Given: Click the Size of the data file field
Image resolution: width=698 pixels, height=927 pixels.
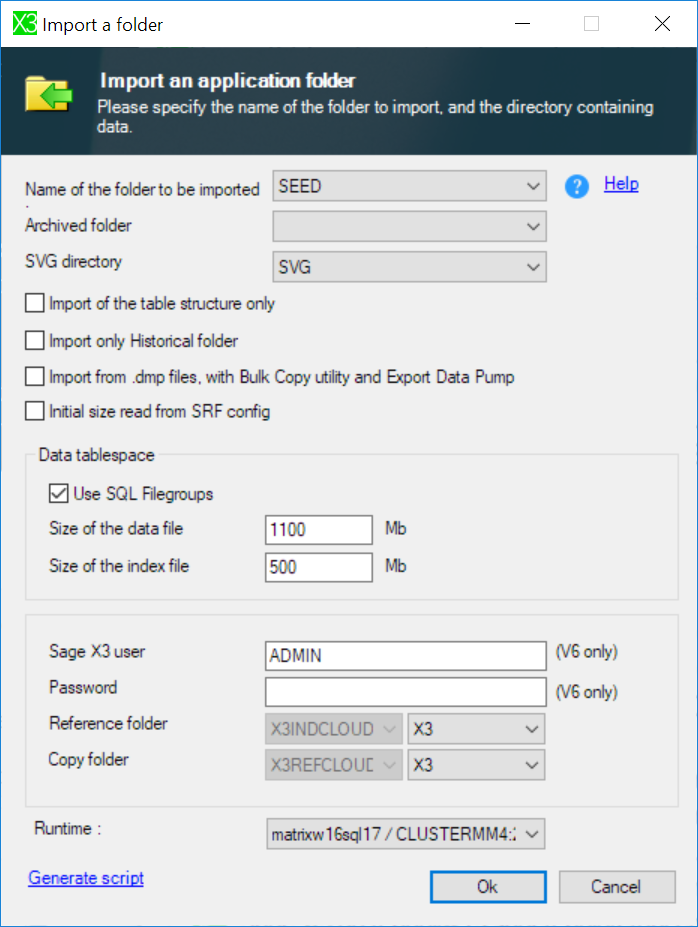Looking at the screenshot, I should [x=319, y=530].
